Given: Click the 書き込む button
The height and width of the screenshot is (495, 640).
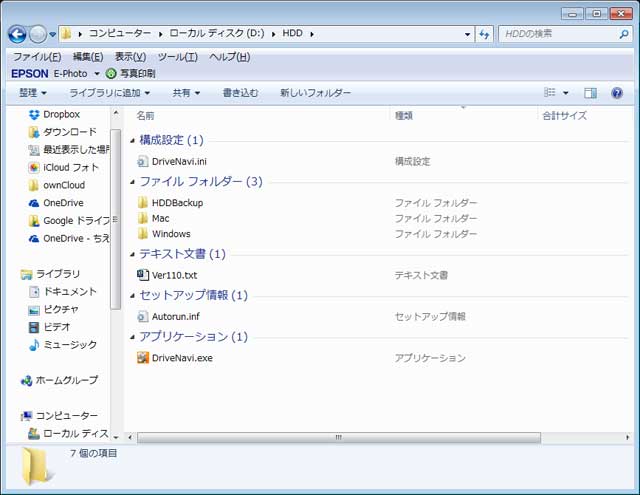Looking at the screenshot, I should click(x=240, y=93).
